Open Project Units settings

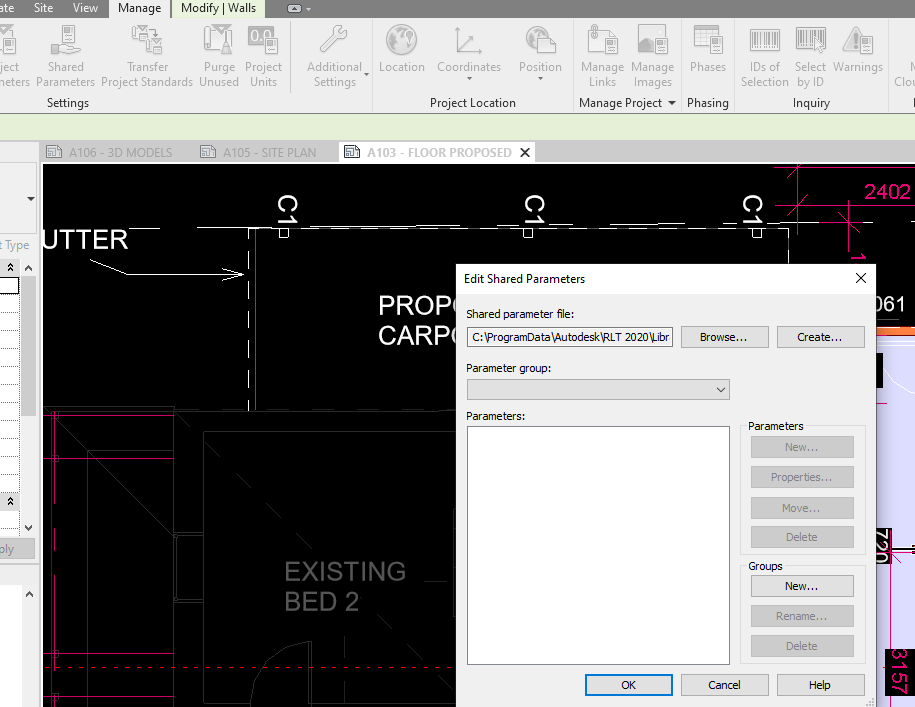pos(263,55)
